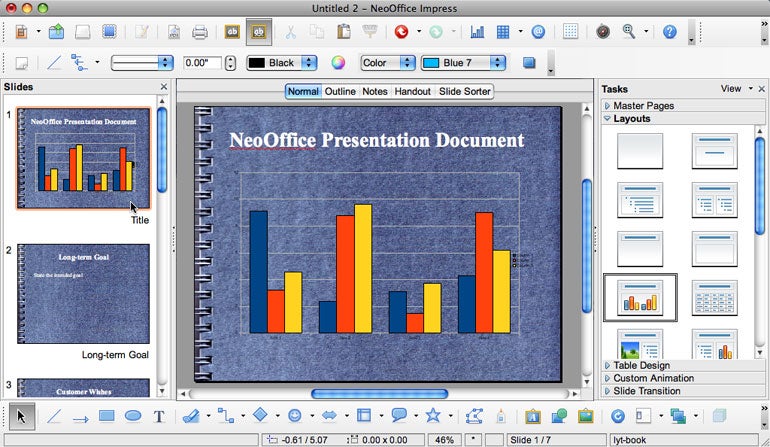Toggle the Shadow icon
The image size is (770, 447).
(x=529, y=63)
